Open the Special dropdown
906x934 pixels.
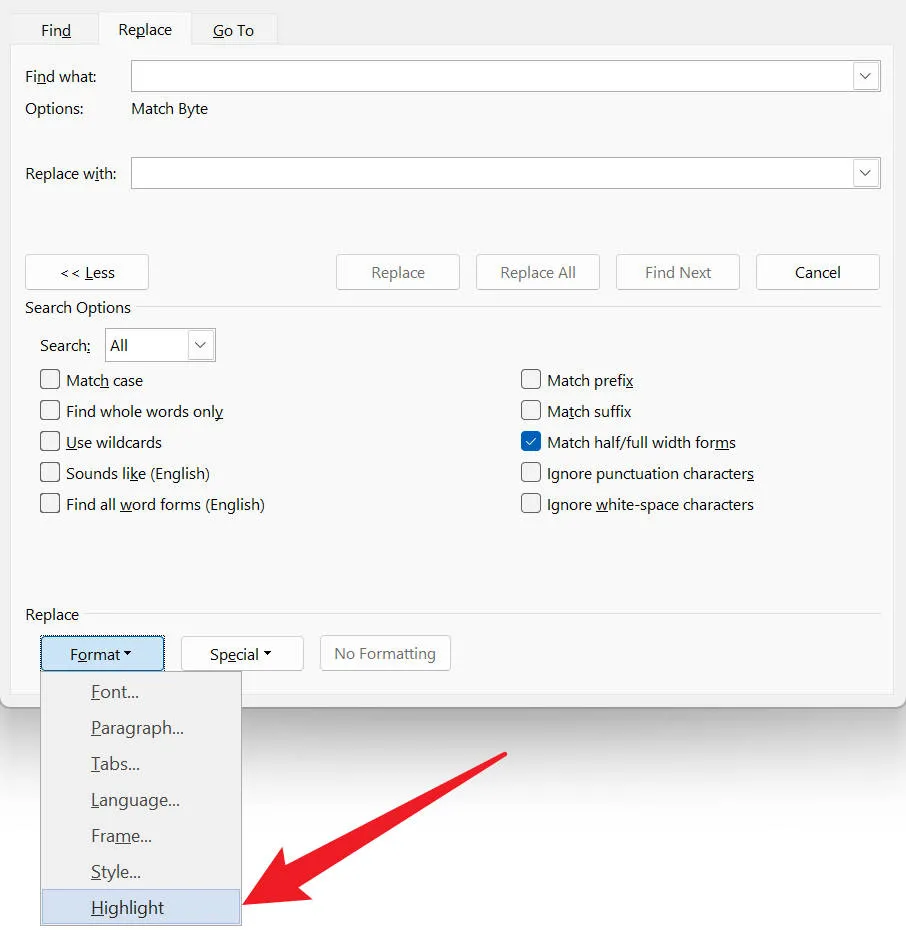point(241,653)
